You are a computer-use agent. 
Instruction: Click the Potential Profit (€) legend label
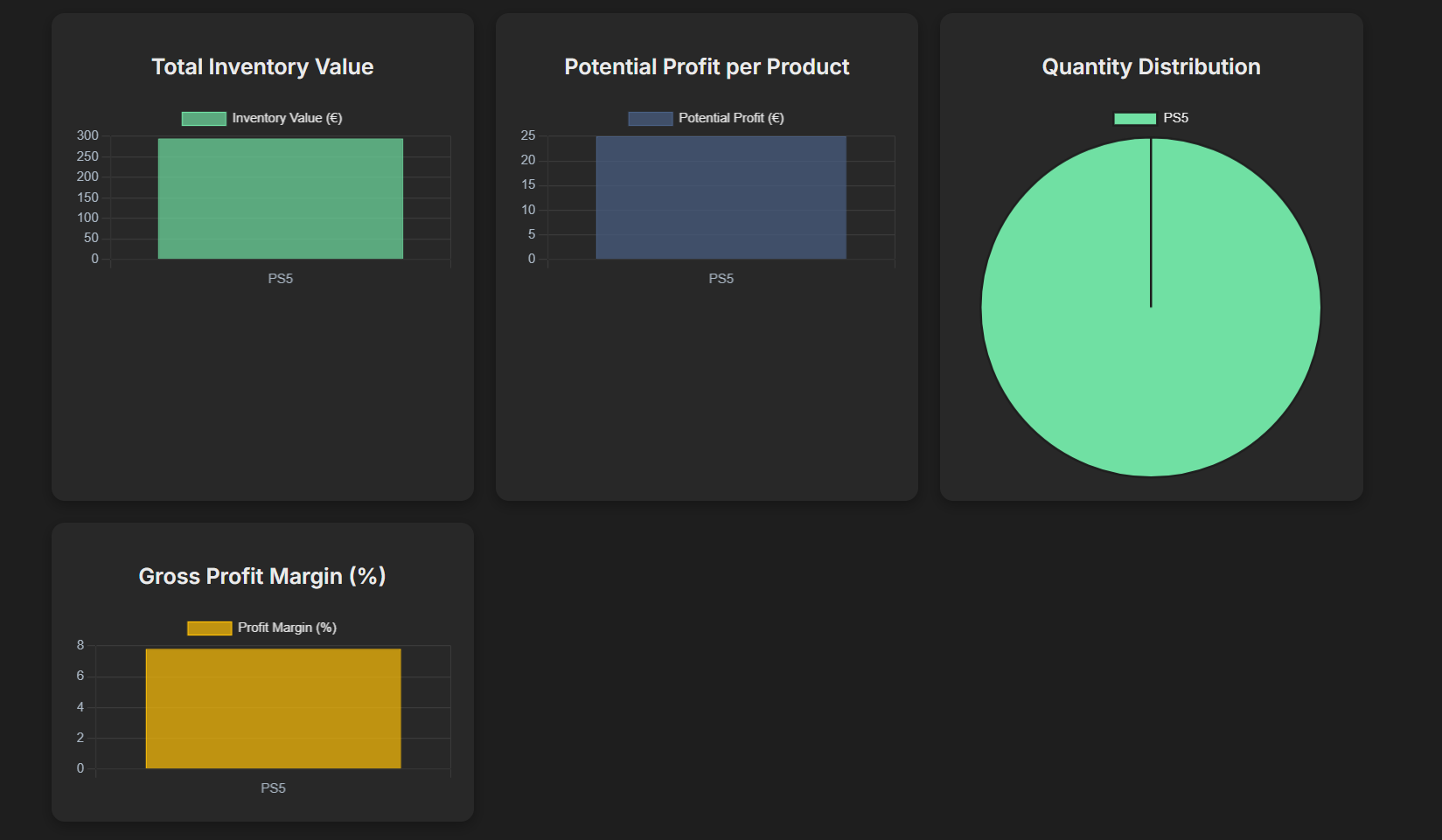[731, 118]
